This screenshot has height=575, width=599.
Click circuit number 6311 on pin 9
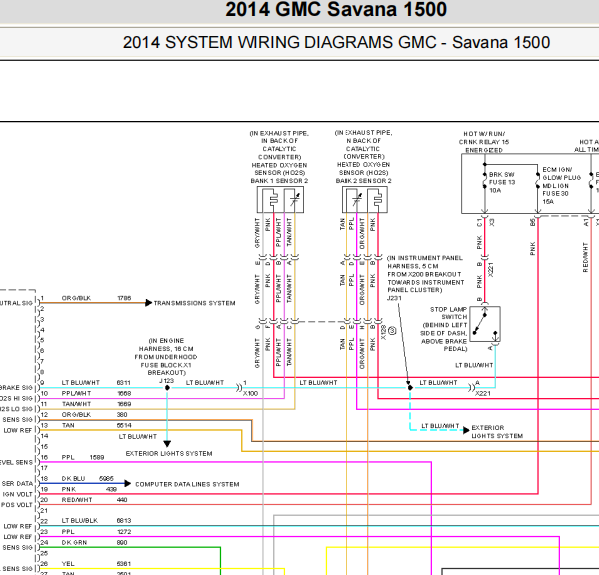click(x=123, y=382)
